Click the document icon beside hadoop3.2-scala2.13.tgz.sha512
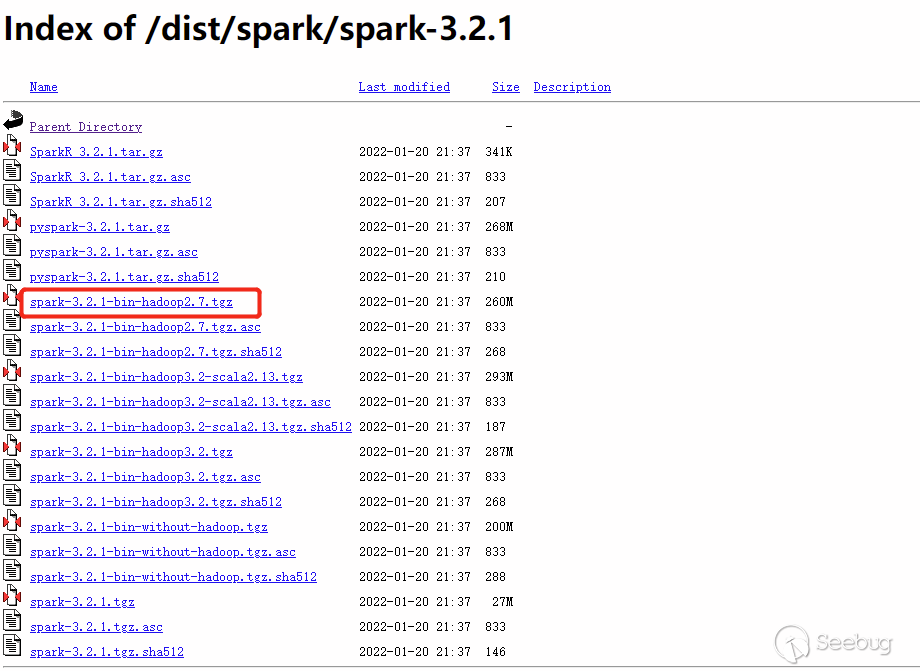920x671 pixels. coord(12,421)
